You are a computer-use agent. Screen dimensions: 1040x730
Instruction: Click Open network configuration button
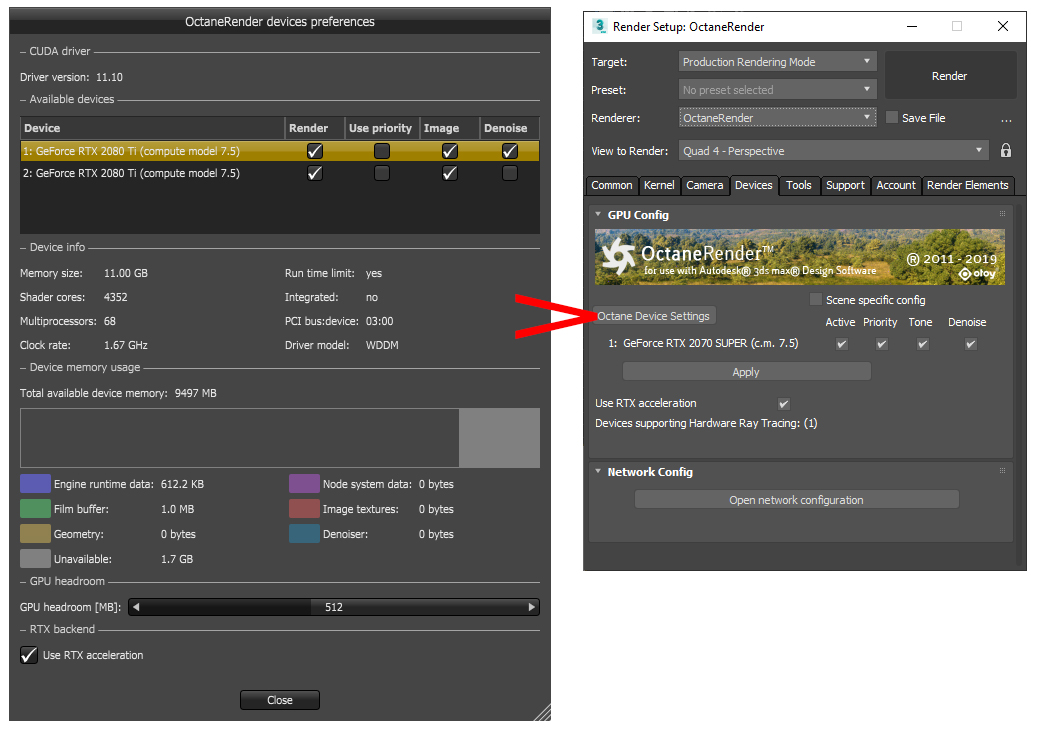pyautogui.click(x=796, y=500)
